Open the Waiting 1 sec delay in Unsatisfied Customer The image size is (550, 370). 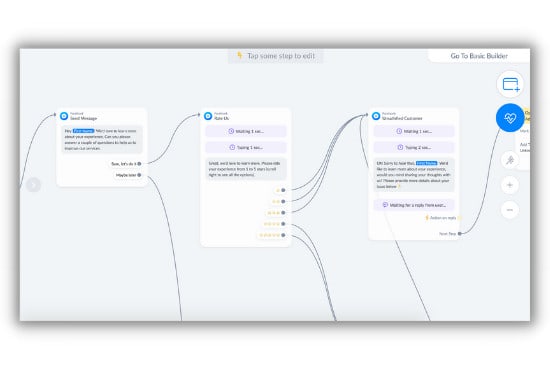click(x=414, y=131)
